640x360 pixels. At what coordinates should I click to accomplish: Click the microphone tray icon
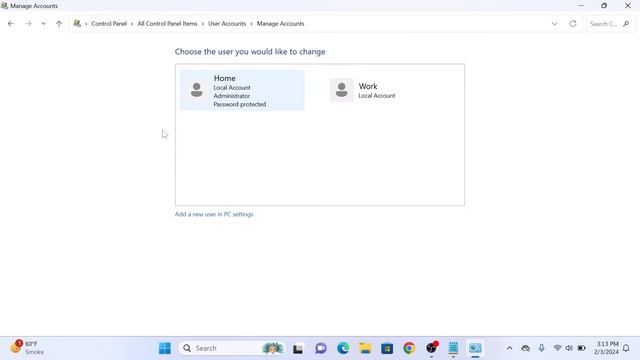542,348
